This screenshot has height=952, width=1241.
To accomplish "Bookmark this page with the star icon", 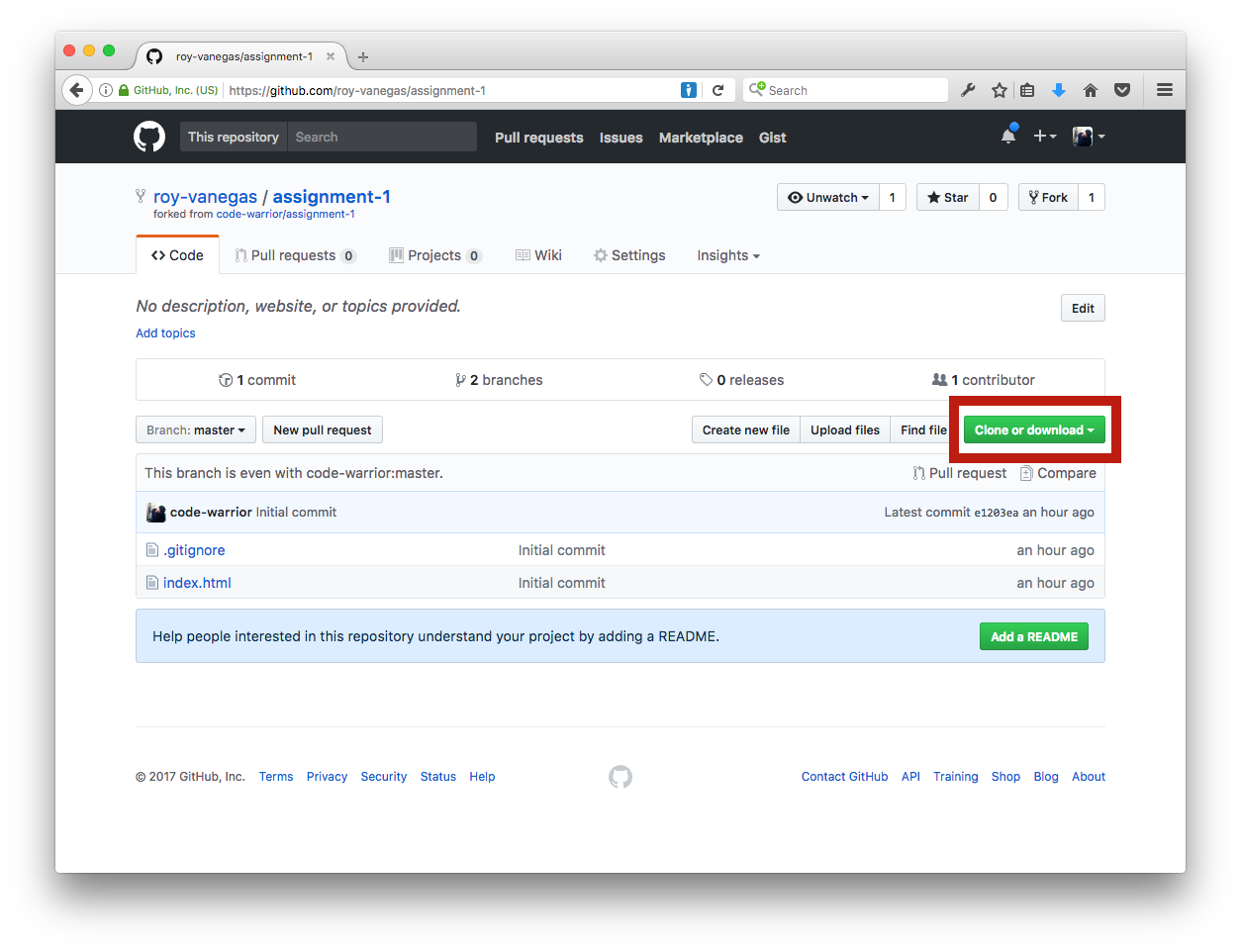I will (x=1000, y=90).
